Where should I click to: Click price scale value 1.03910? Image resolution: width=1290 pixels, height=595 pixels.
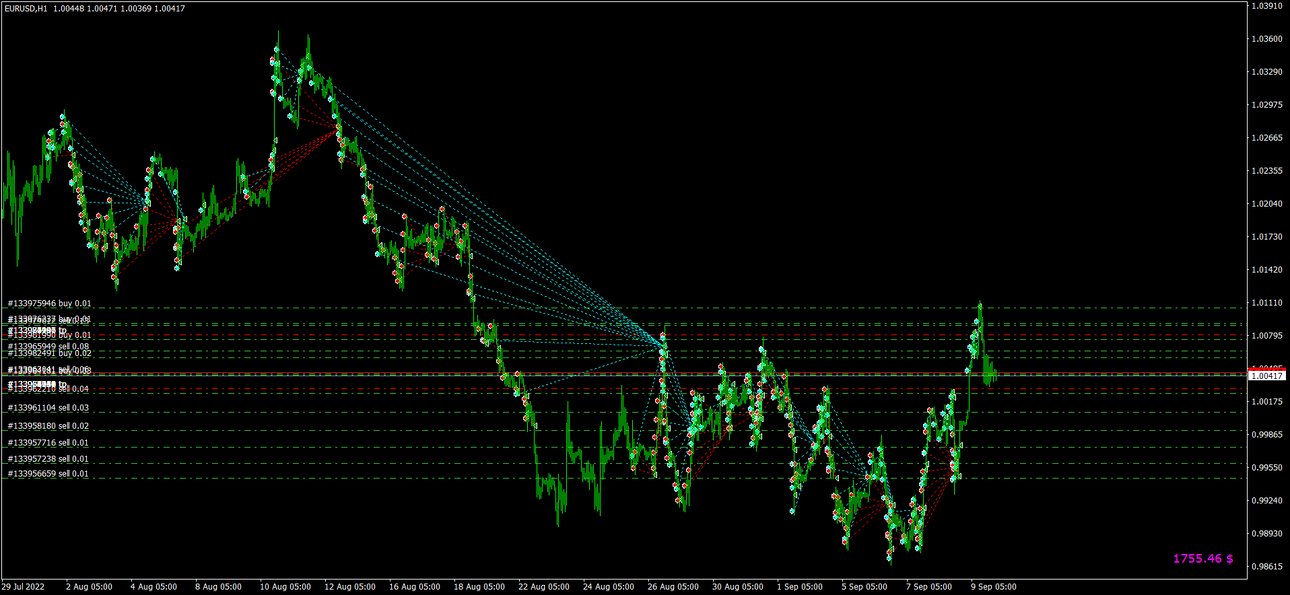[1268, 6]
